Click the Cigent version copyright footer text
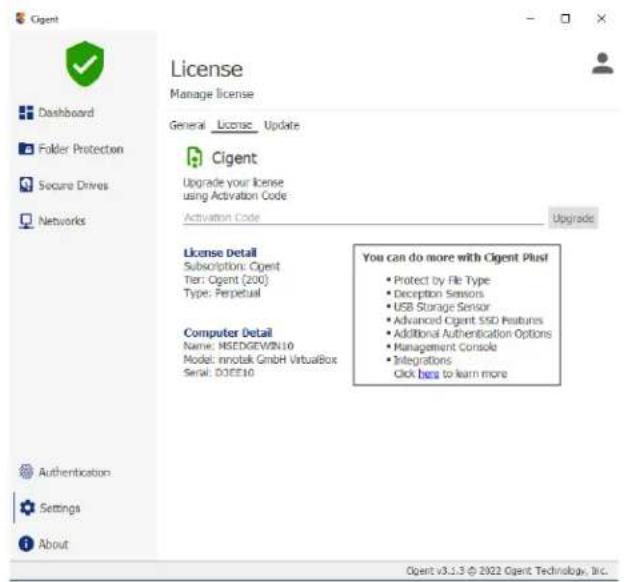The height and width of the screenshot is (582, 624). [x=507, y=571]
